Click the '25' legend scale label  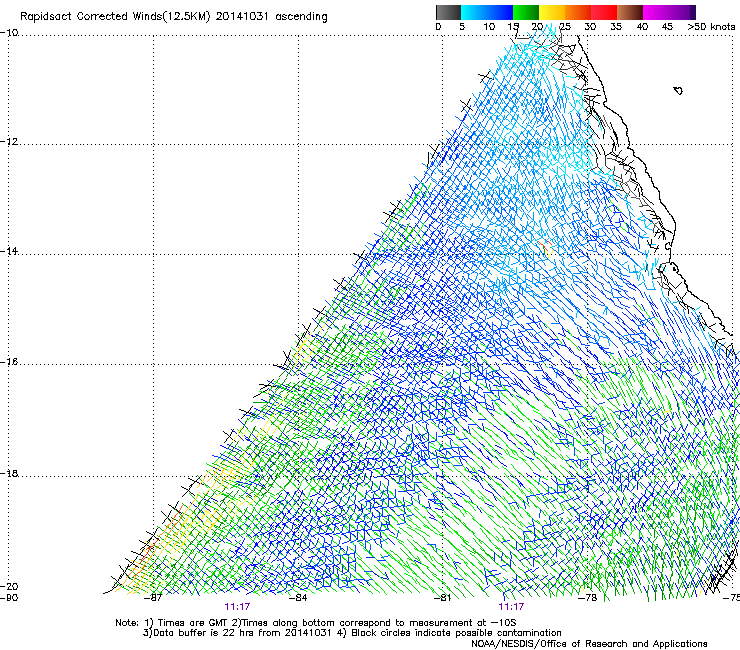click(x=565, y=27)
